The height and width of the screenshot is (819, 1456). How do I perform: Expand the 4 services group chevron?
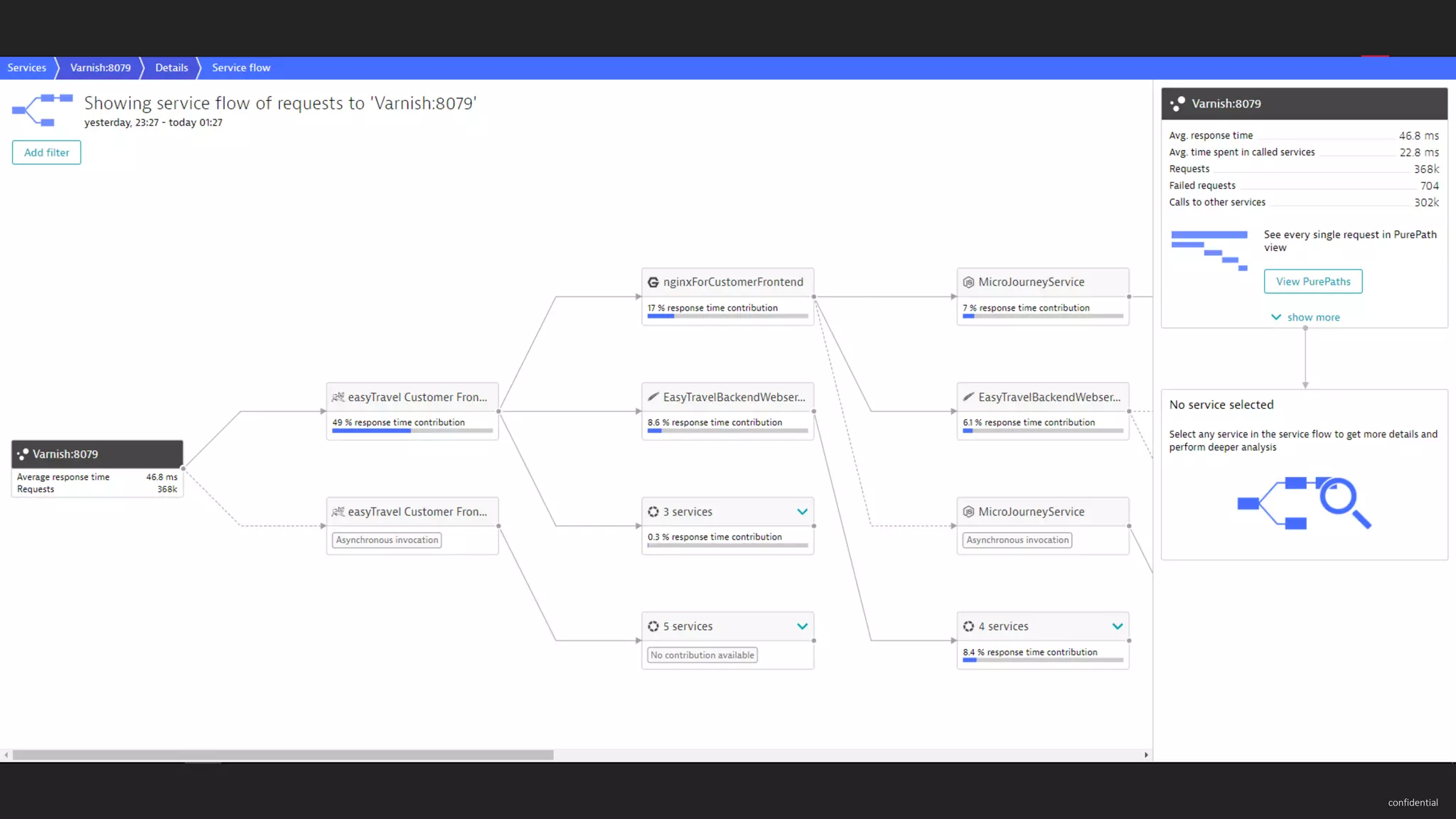tap(1117, 626)
